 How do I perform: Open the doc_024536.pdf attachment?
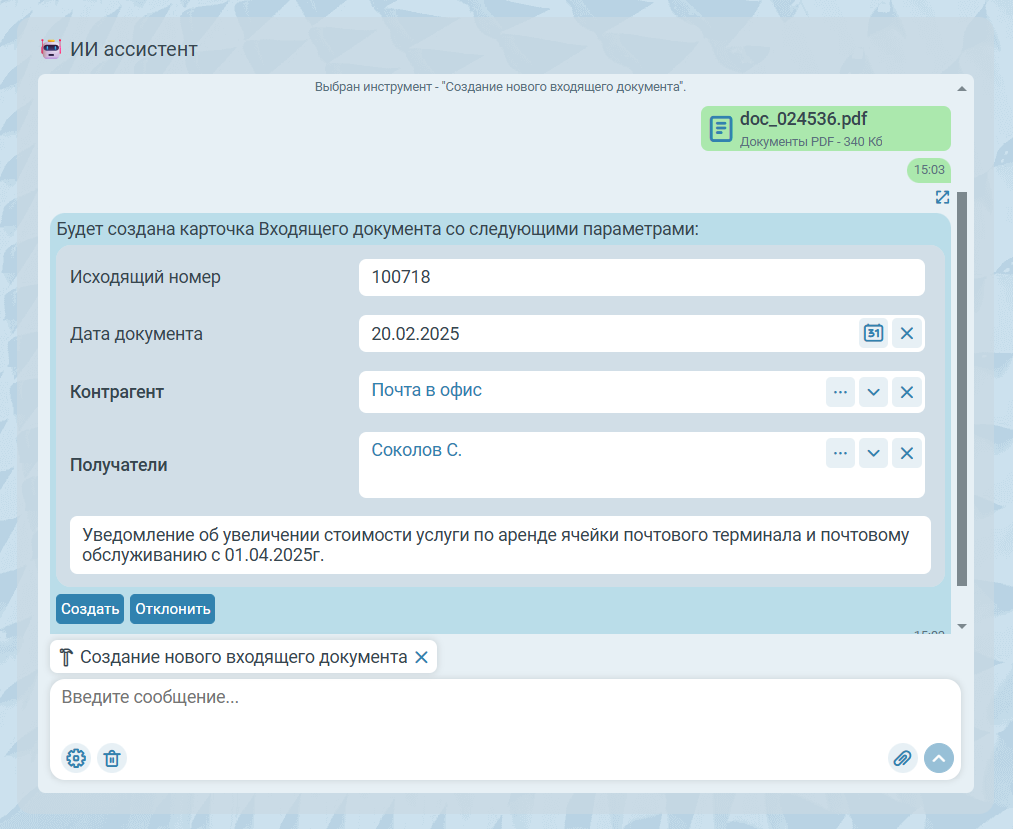825,128
